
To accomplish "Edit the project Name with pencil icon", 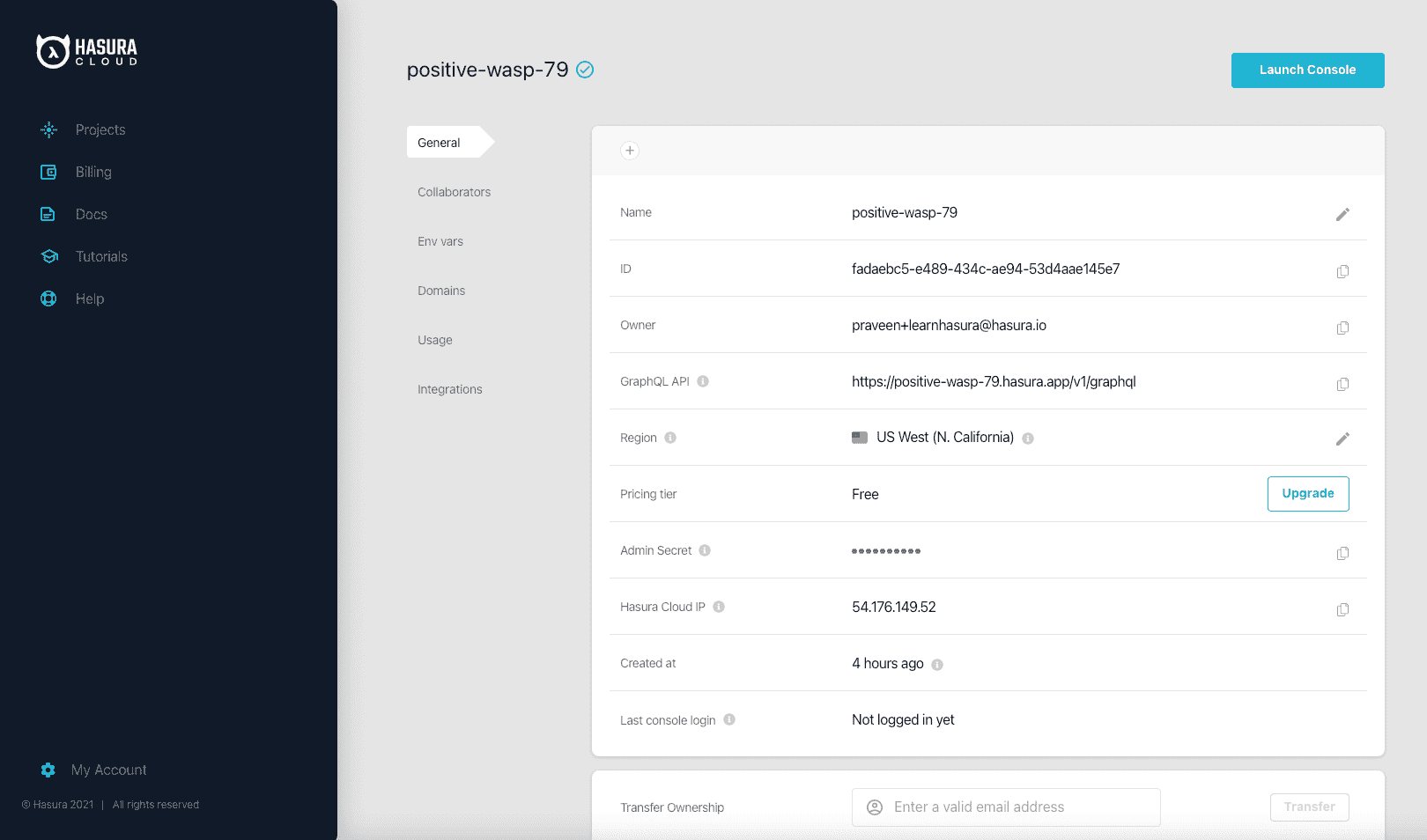I will pyautogui.click(x=1342, y=214).
